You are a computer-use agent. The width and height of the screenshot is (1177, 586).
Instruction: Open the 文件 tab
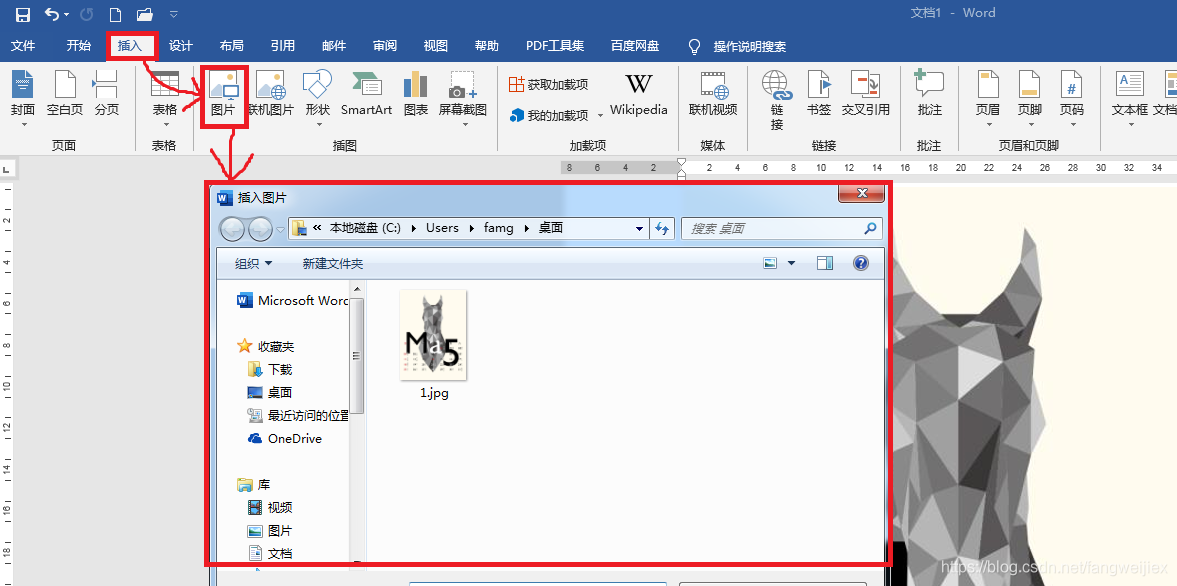click(x=23, y=46)
